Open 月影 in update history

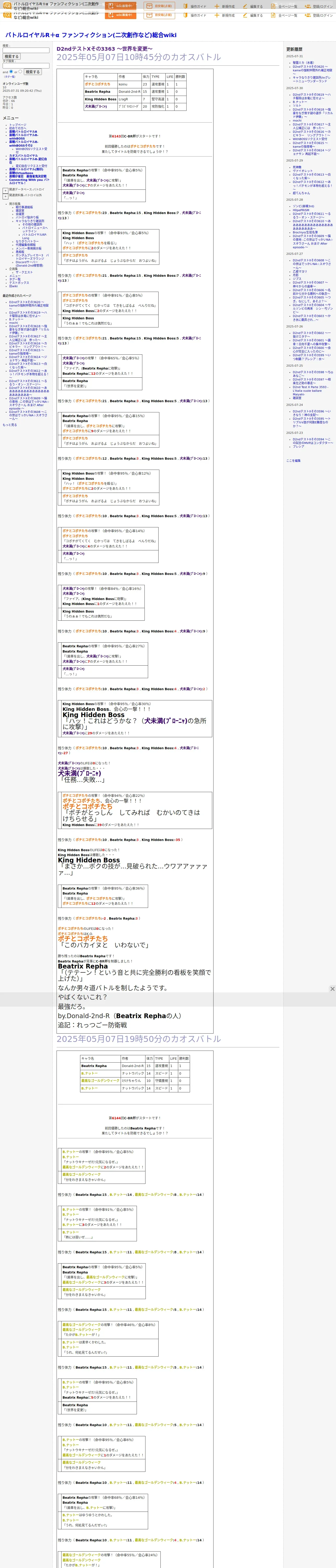pos(296,275)
